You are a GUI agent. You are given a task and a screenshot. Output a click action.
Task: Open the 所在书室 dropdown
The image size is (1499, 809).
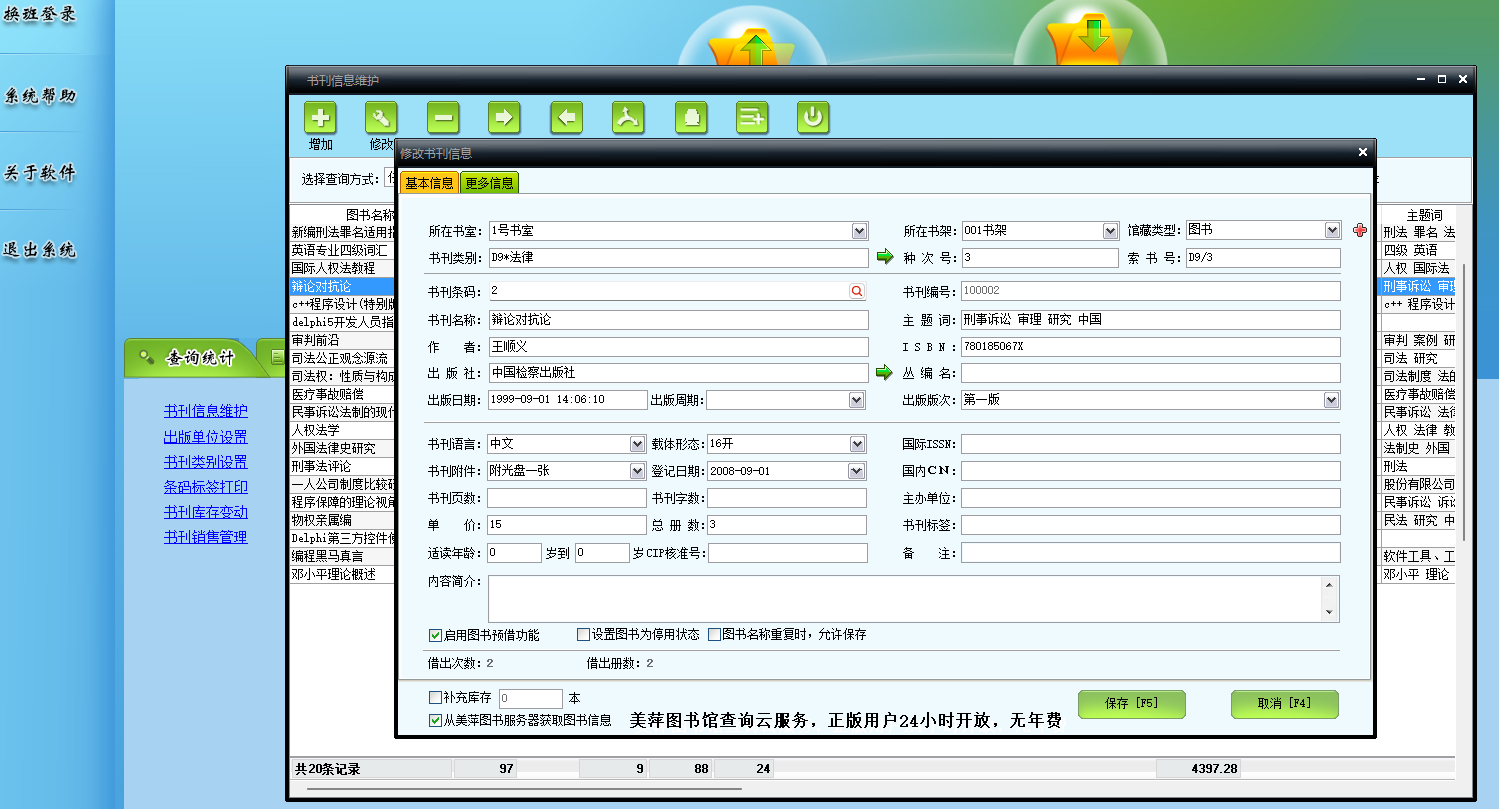(859, 231)
